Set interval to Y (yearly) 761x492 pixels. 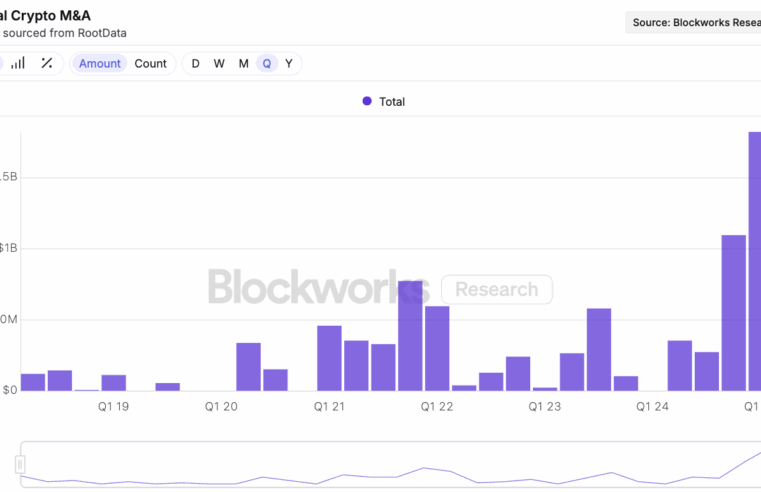pyautogui.click(x=289, y=64)
